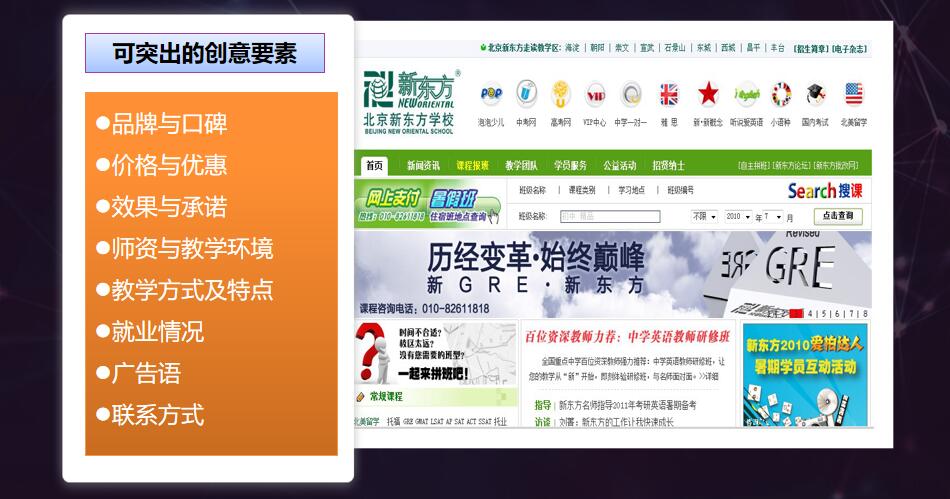The height and width of the screenshot is (499, 950).
Task: Open the class type 不限 dropdown
Action: point(705,216)
